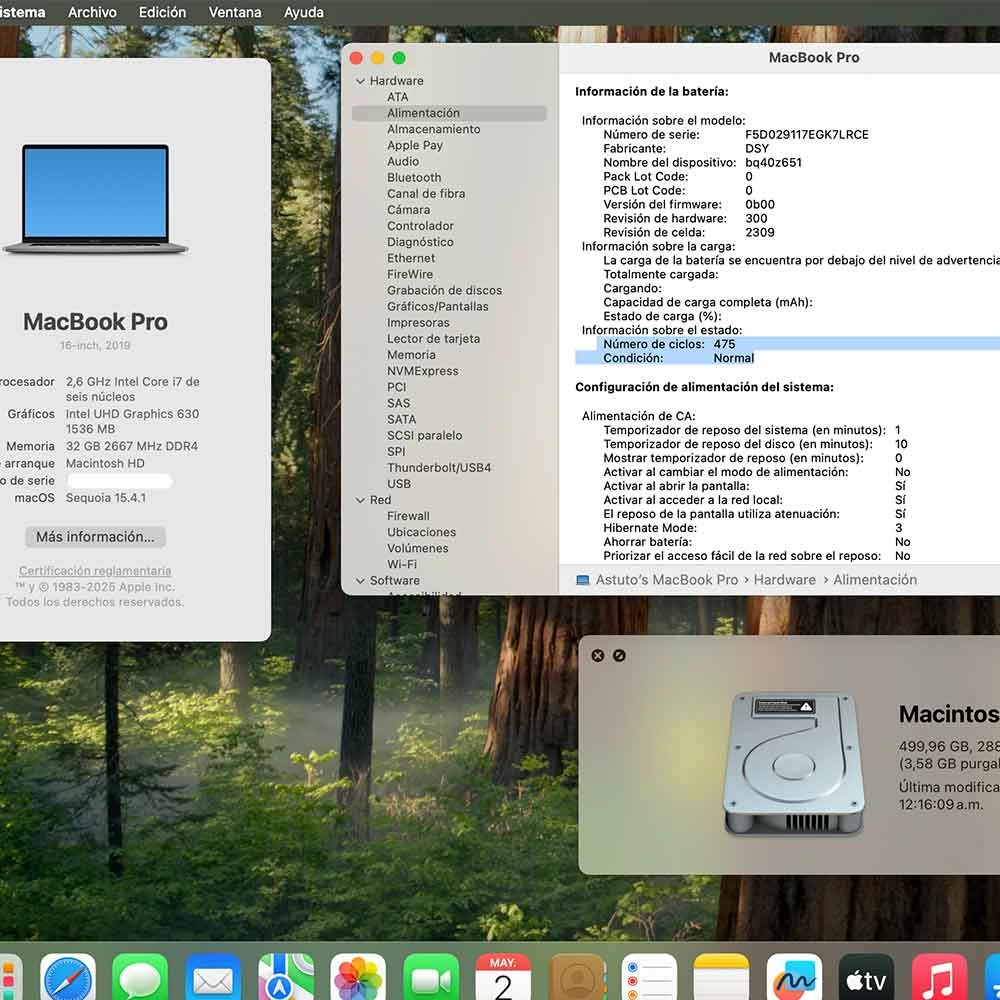Click Alimentación in the bottom path bar
The height and width of the screenshot is (1000, 1000).
pos(875,580)
